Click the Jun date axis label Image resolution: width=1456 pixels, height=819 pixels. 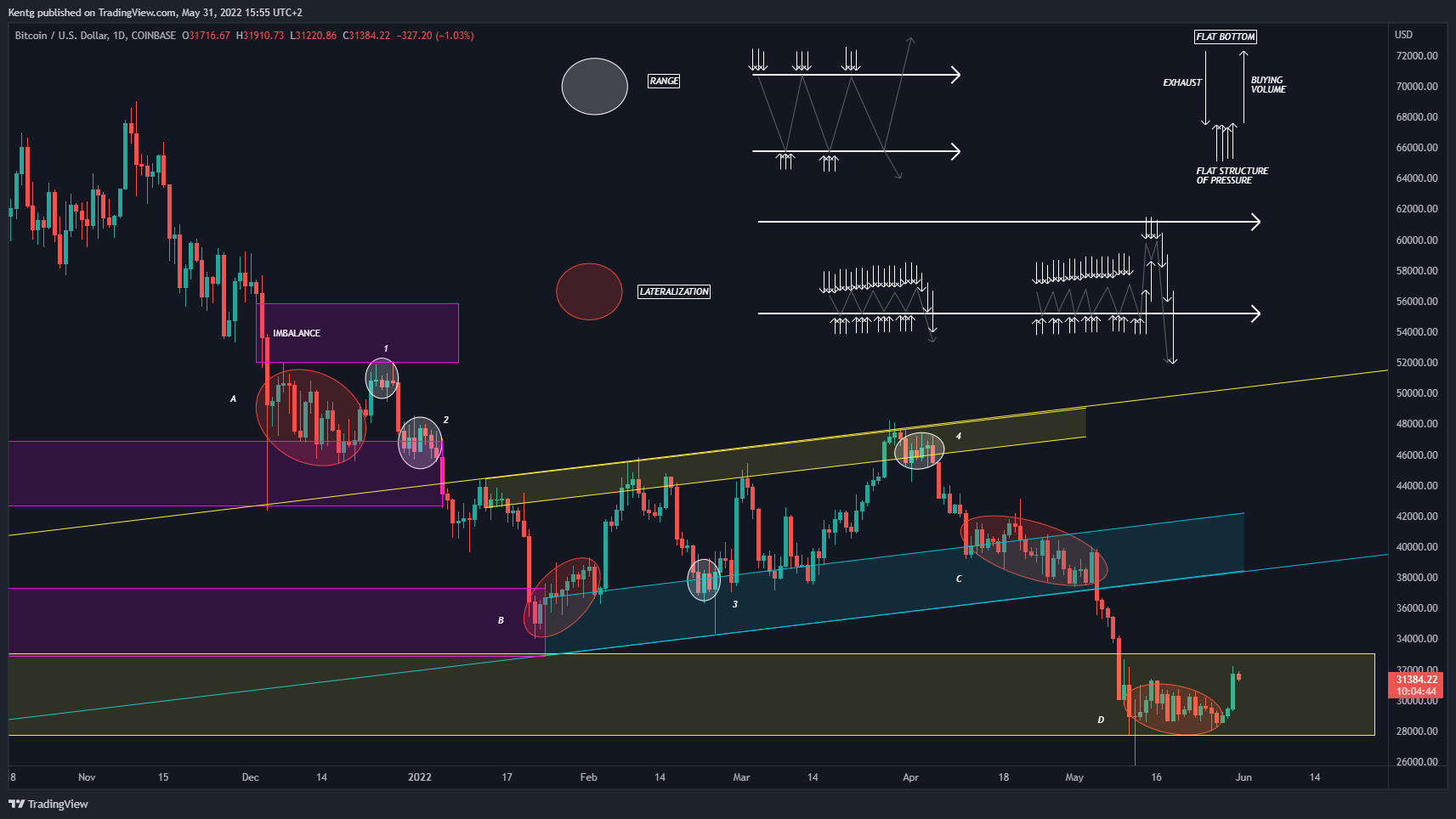tap(1244, 777)
